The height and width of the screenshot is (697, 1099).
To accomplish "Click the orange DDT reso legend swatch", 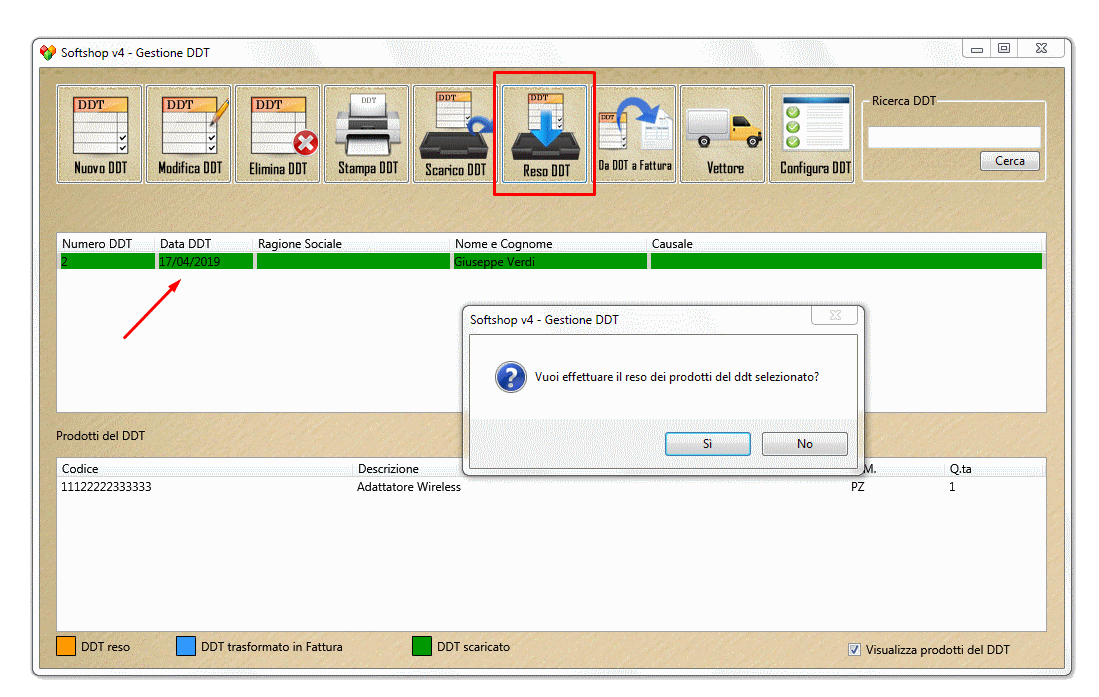I will (x=66, y=647).
